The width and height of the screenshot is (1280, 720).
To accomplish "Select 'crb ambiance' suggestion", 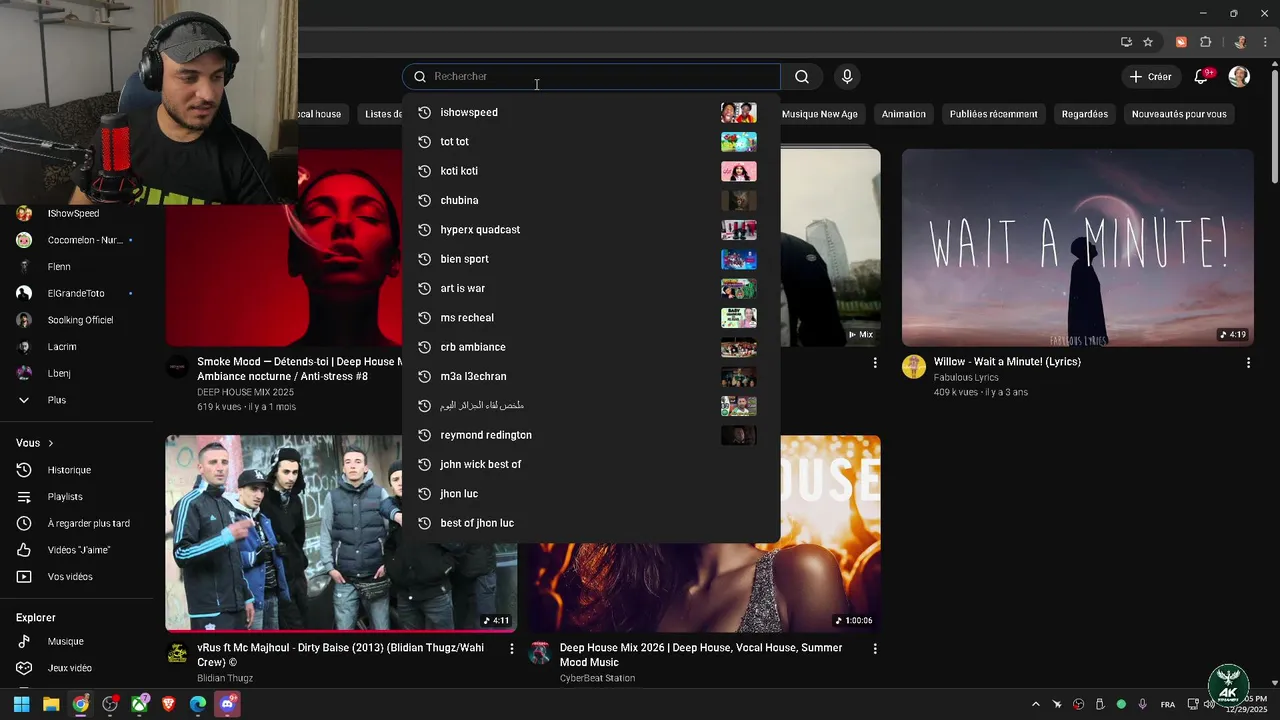I will pos(592,347).
